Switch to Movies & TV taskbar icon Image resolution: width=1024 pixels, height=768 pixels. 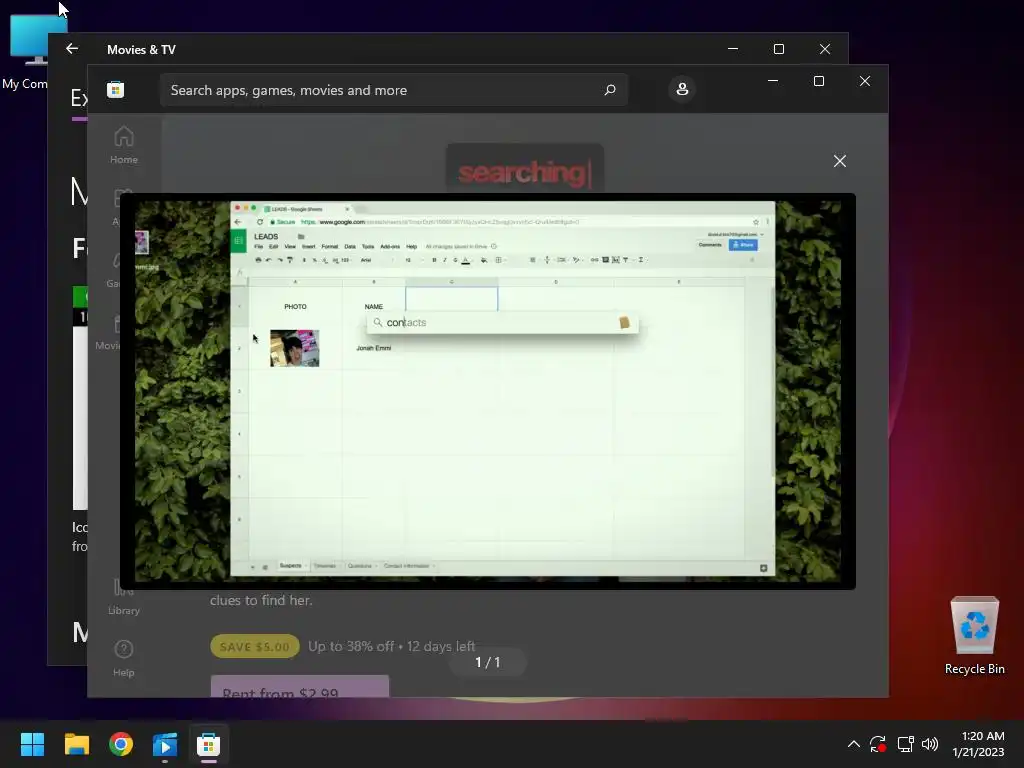[x=165, y=744]
